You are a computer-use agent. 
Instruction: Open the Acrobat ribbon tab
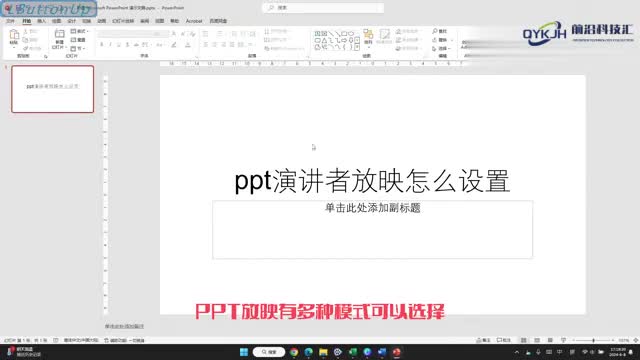tap(194, 21)
